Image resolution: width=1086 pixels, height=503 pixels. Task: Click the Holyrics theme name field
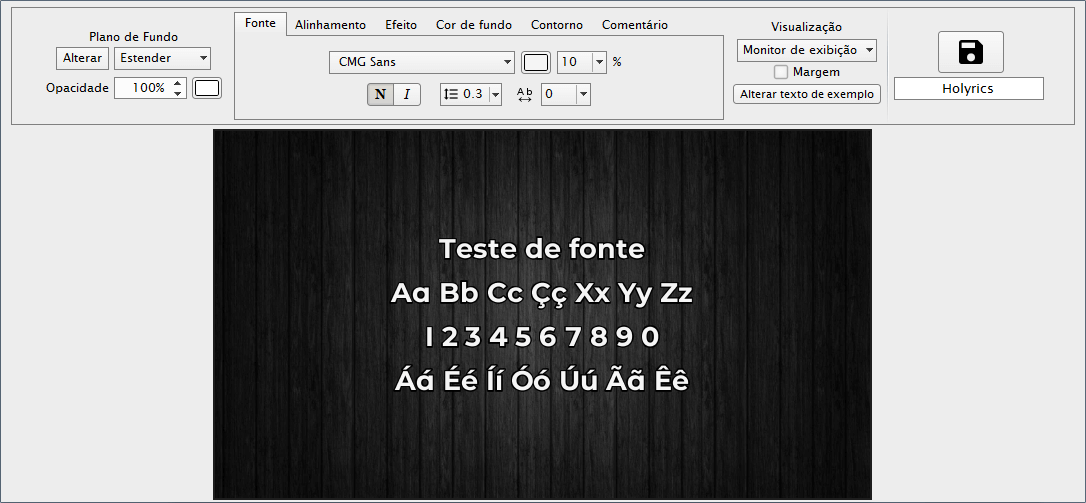point(968,89)
